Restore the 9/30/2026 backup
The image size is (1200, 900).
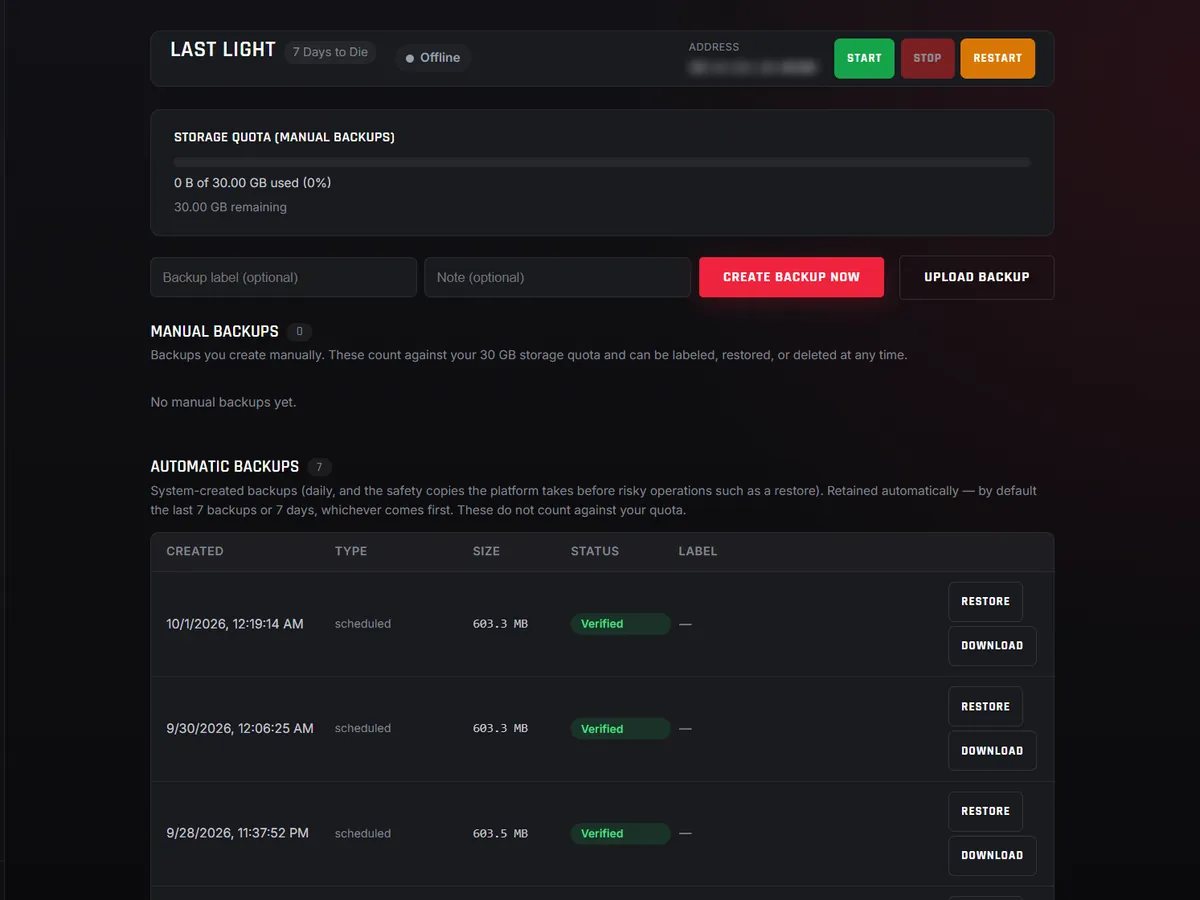(985, 706)
